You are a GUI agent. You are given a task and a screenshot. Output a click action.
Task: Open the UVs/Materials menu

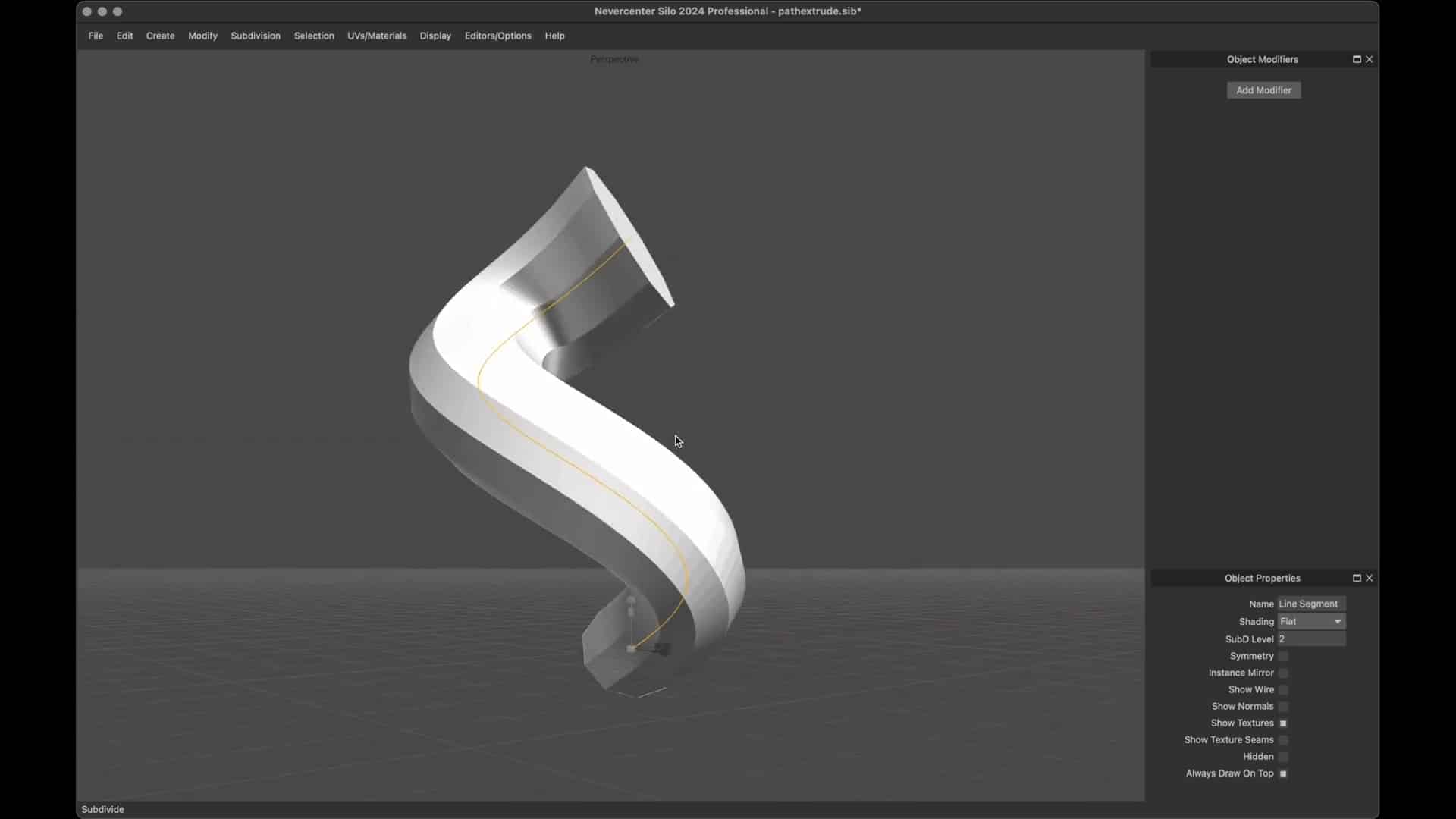click(x=377, y=36)
